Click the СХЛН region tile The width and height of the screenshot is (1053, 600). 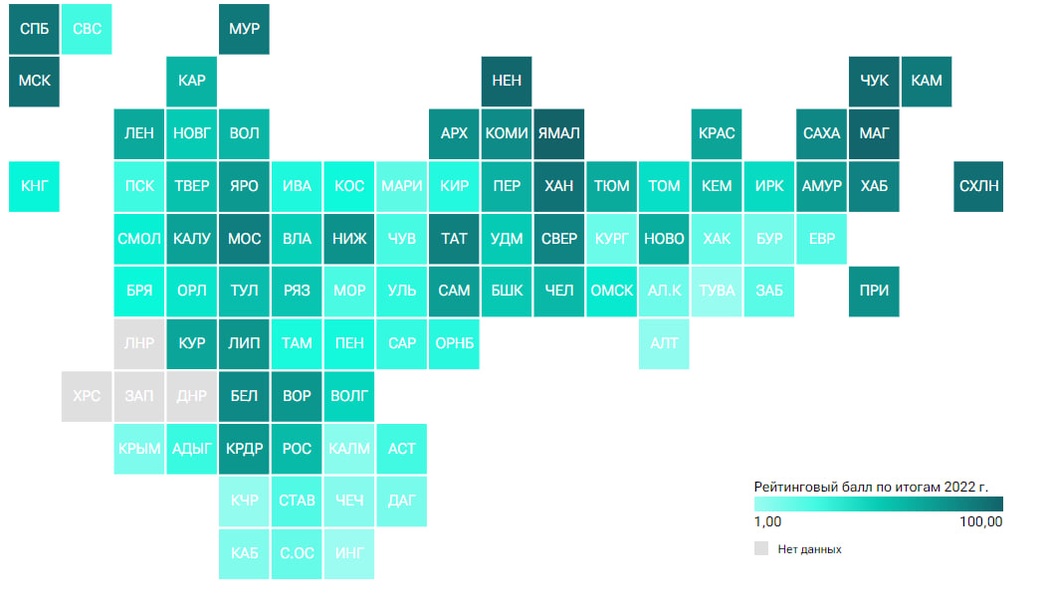tap(978, 186)
